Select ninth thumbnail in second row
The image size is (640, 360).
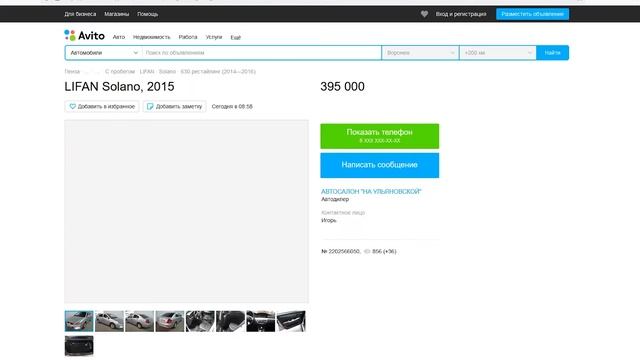point(79,346)
